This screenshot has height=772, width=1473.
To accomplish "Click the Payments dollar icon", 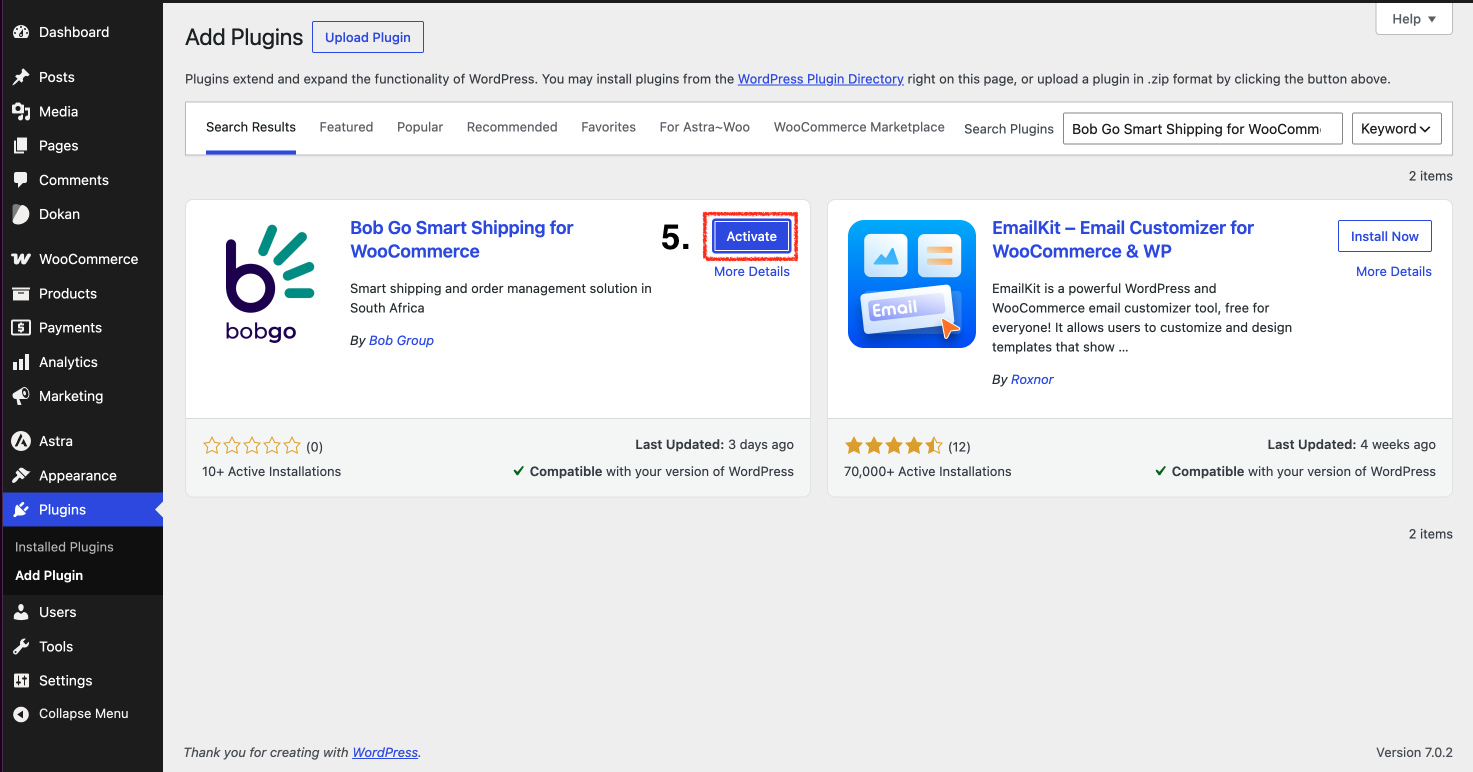I will (21, 327).
